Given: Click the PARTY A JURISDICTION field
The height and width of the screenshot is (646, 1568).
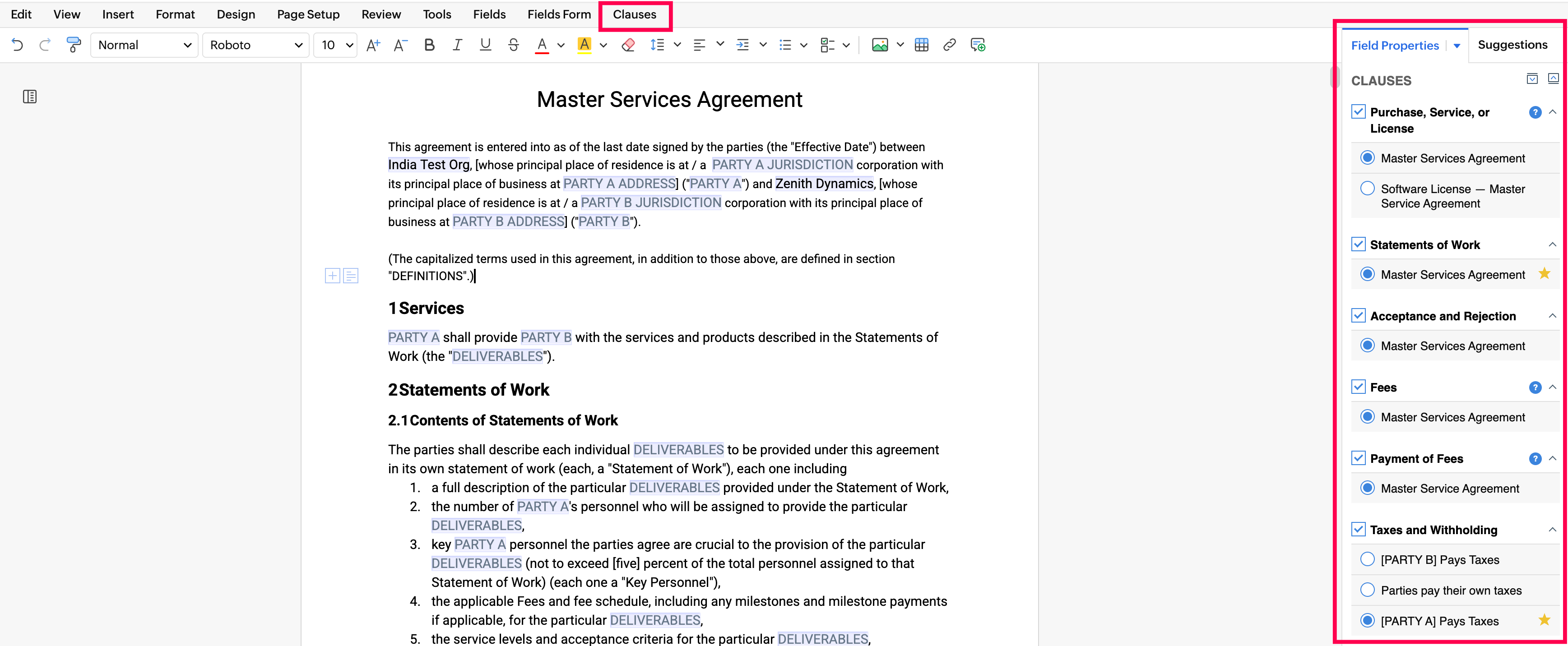Looking at the screenshot, I should coord(782,165).
